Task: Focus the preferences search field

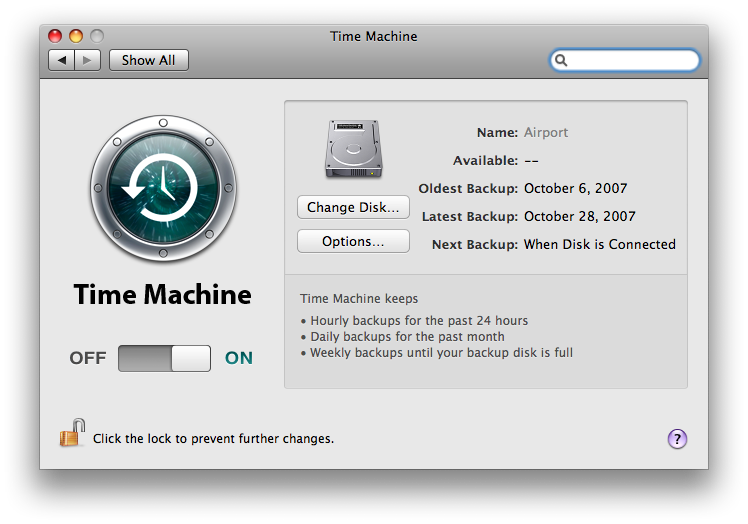Action: [x=624, y=60]
